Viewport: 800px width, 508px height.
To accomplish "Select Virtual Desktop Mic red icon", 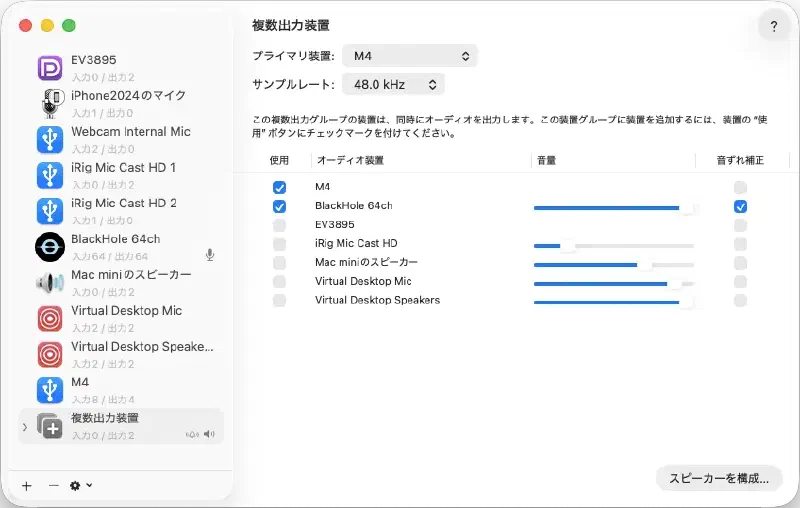I will click(49, 319).
